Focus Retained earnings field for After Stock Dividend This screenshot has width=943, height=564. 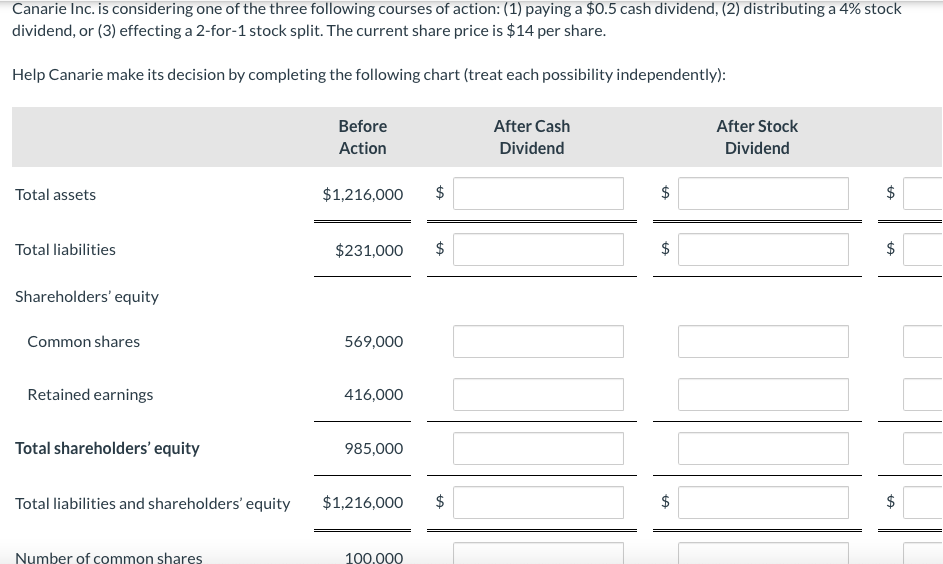[x=763, y=394]
